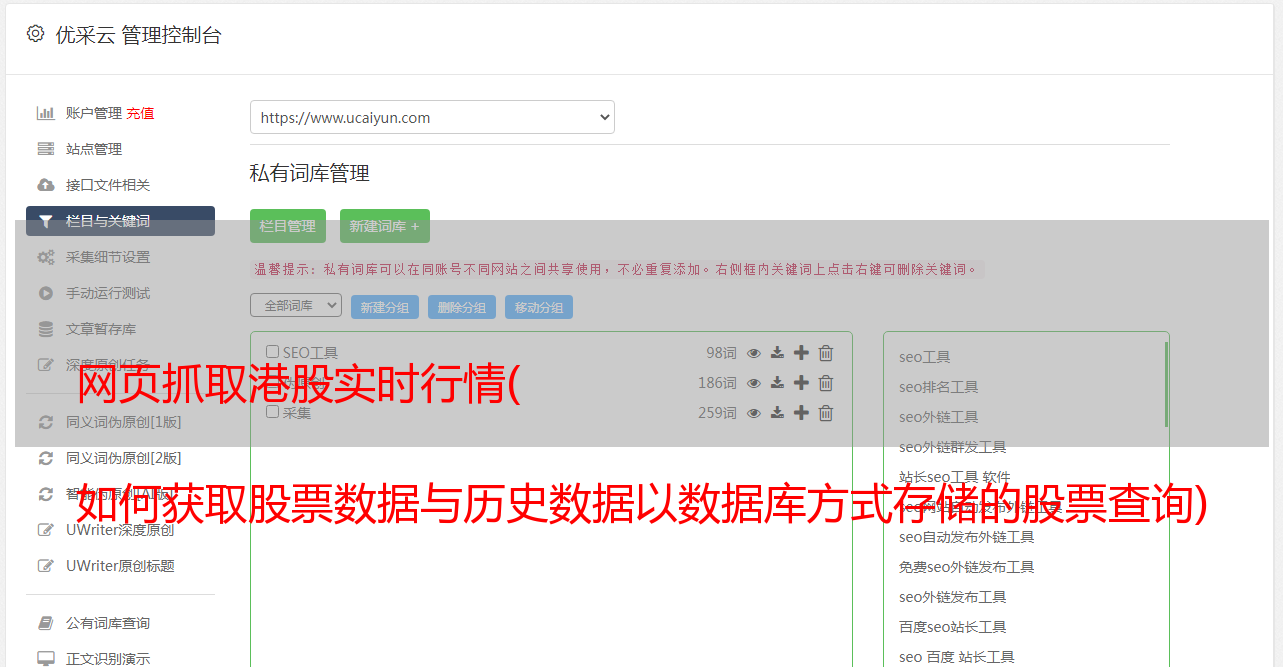Click the red 充值 recharge link

[x=140, y=113]
